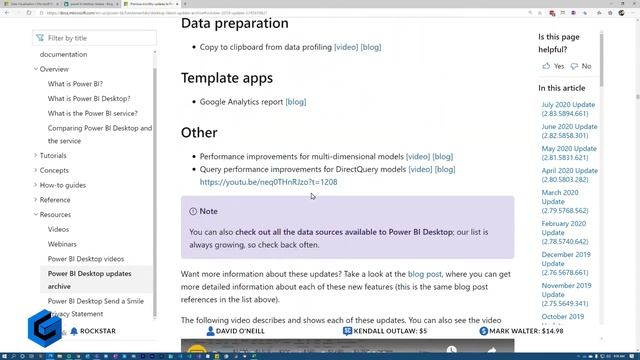This screenshot has width=640, height=360.
Task: Click the video Share arrow icon
Action: pos(492,349)
